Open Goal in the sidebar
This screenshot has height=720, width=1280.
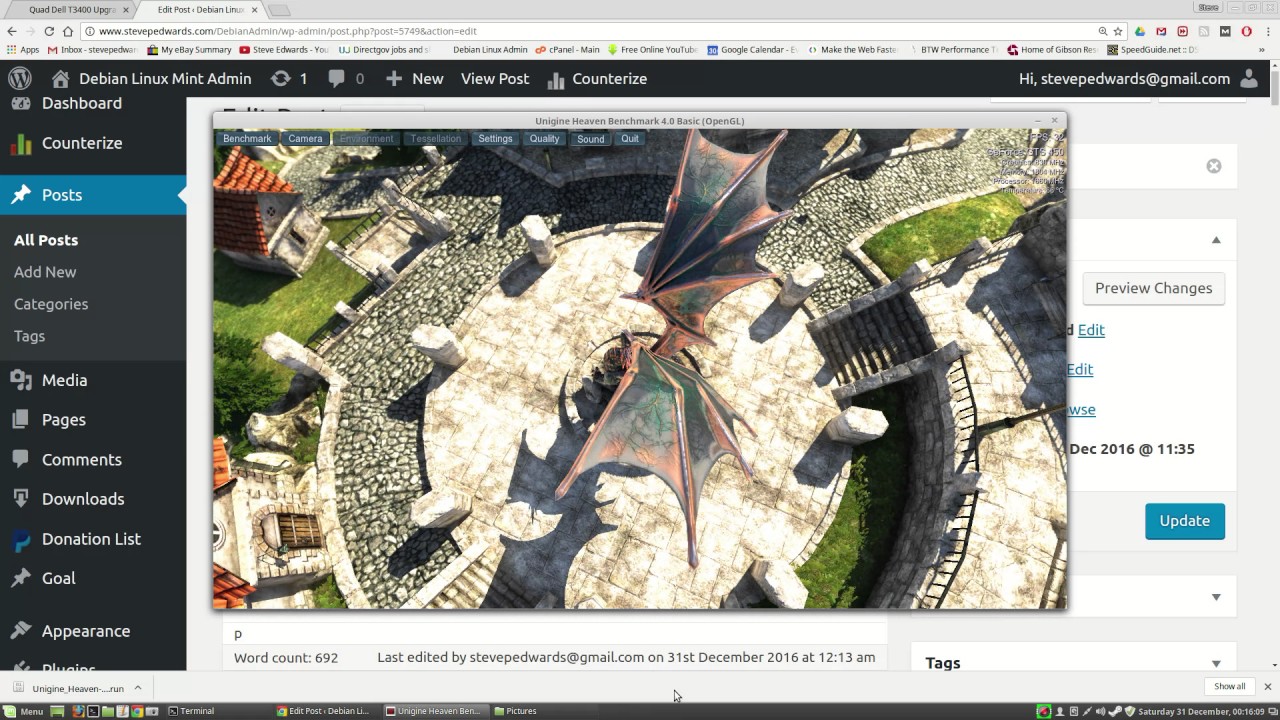point(58,578)
